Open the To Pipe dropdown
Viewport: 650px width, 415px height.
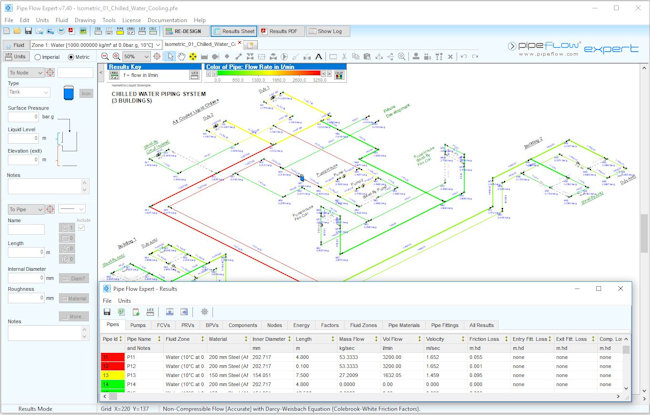pyautogui.click(x=26, y=209)
